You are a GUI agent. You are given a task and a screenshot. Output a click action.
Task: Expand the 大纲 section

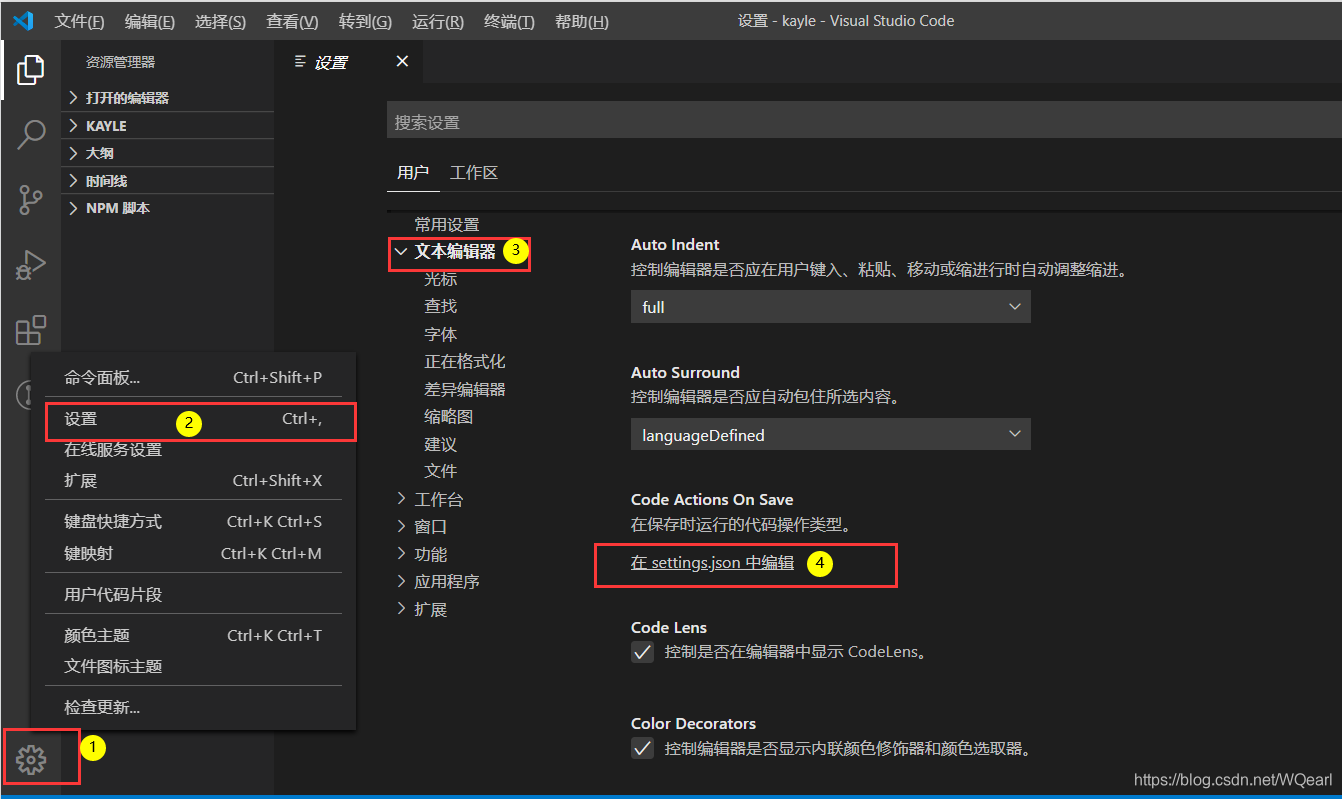[x=167, y=153]
